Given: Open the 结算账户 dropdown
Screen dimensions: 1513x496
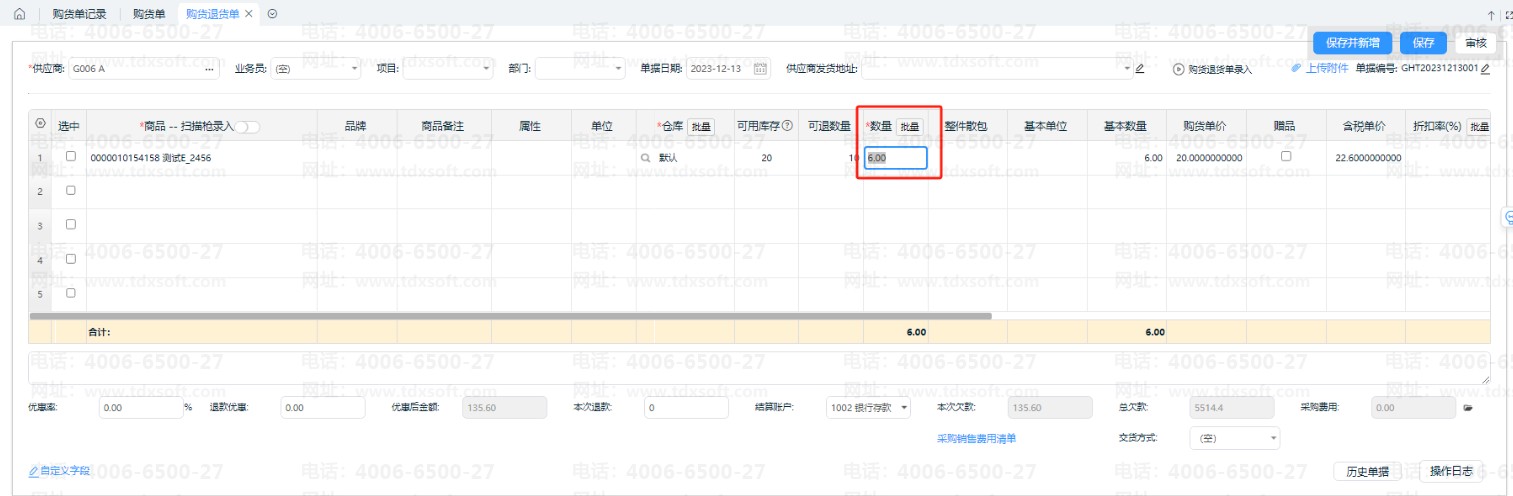Looking at the screenshot, I should (x=904, y=408).
